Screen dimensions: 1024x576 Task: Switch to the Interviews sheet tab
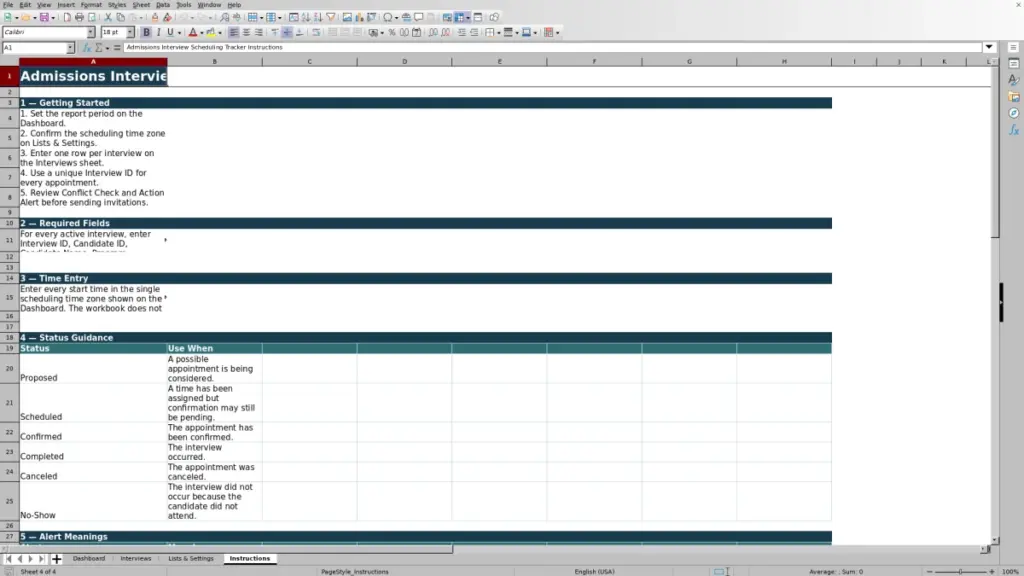(x=136, y=558)
